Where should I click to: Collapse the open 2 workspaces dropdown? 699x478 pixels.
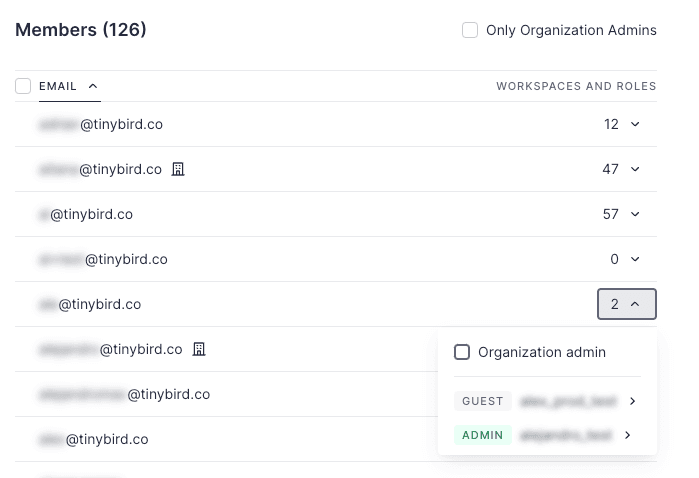[x=626, y=304]
